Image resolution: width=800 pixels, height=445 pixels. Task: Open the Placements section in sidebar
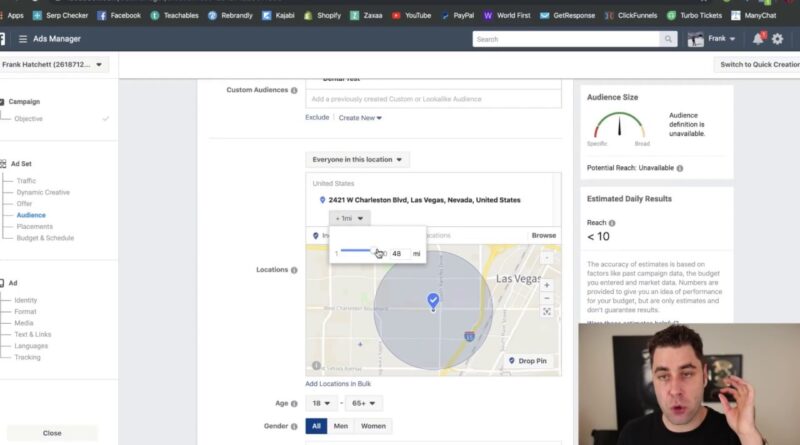pos(34,227)
